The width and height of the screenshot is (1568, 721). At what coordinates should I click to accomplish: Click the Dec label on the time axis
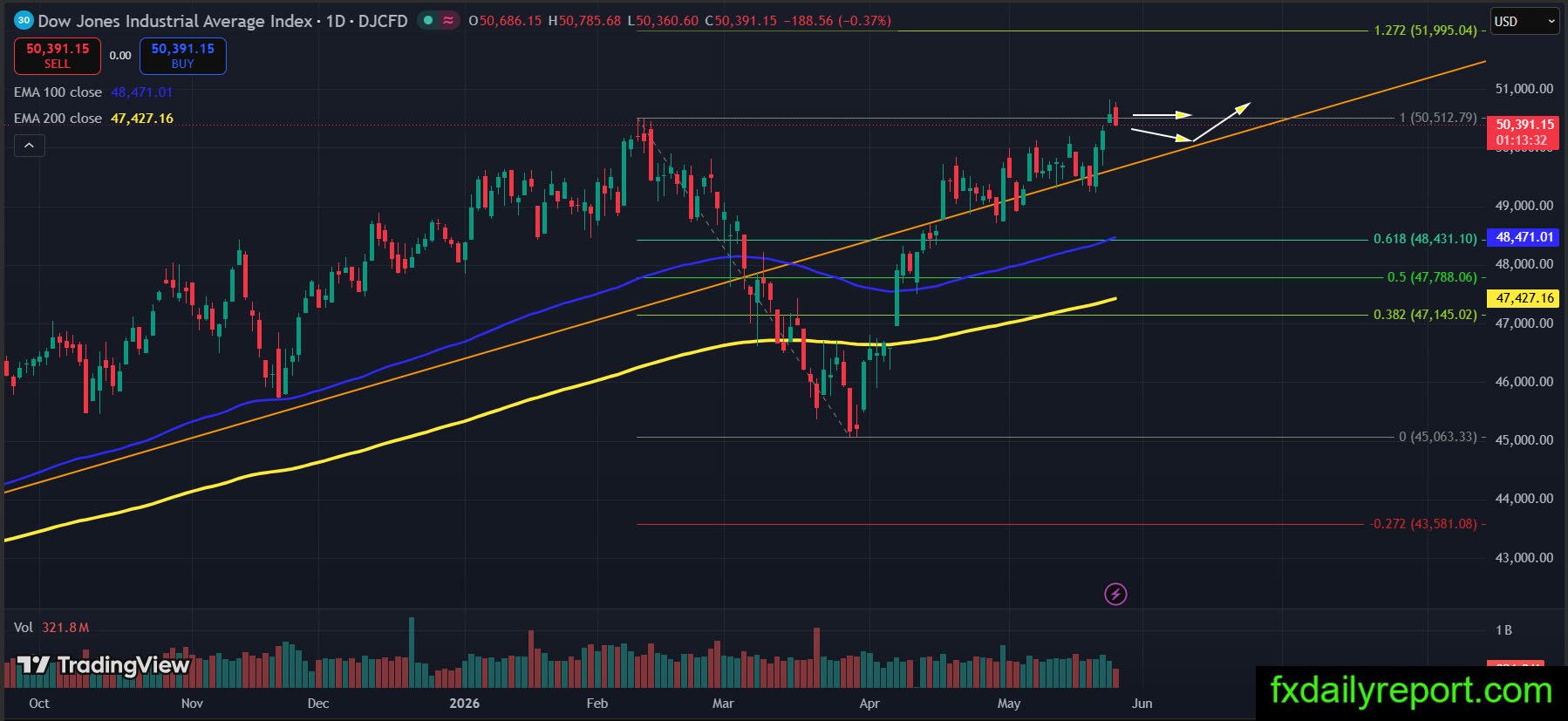tap(318, 704)
